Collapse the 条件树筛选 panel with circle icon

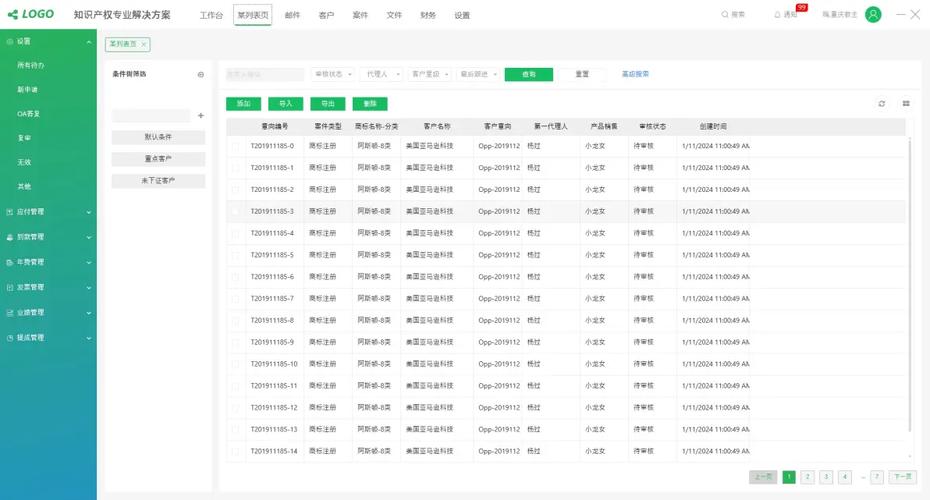point(200,75)
